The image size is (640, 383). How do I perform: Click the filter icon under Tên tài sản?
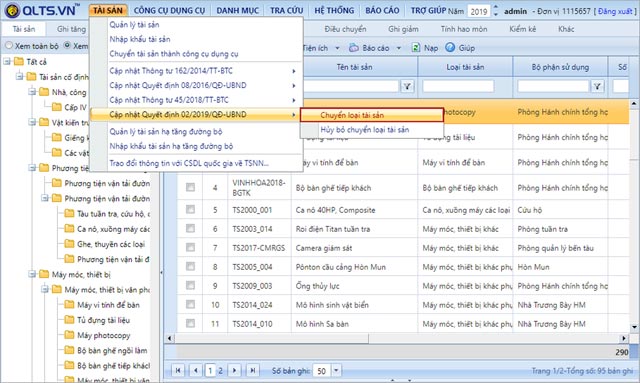(x=407, y=86)
